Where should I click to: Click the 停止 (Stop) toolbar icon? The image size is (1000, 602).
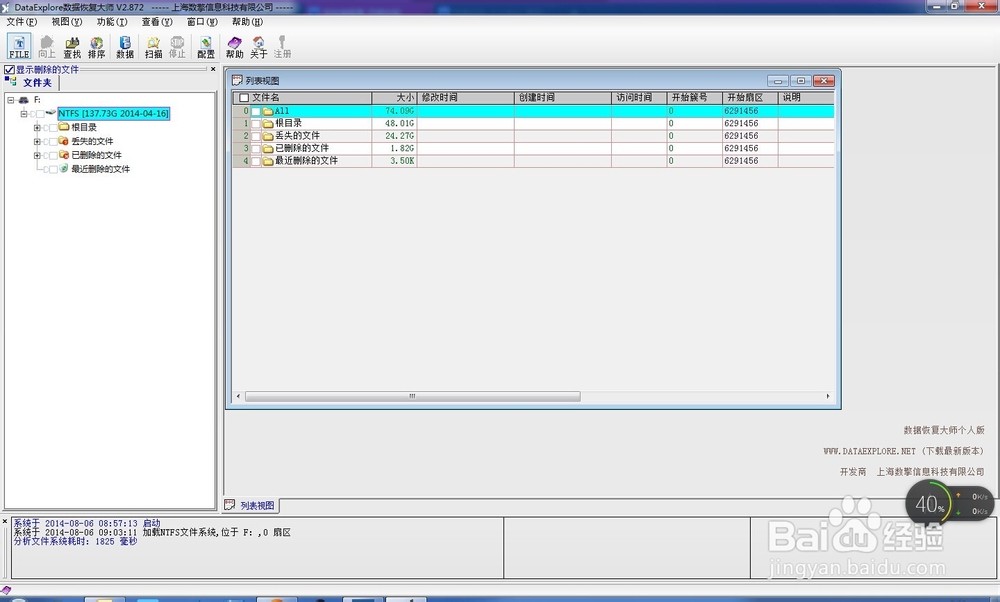pyautogui.click(x=177, y=47)
